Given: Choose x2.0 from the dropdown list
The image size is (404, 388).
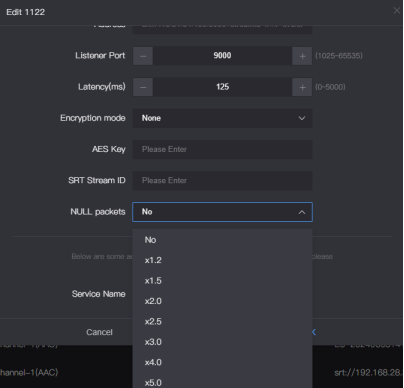Looking at the screenshot, I should pyautogui.click(x=222, y=301).
